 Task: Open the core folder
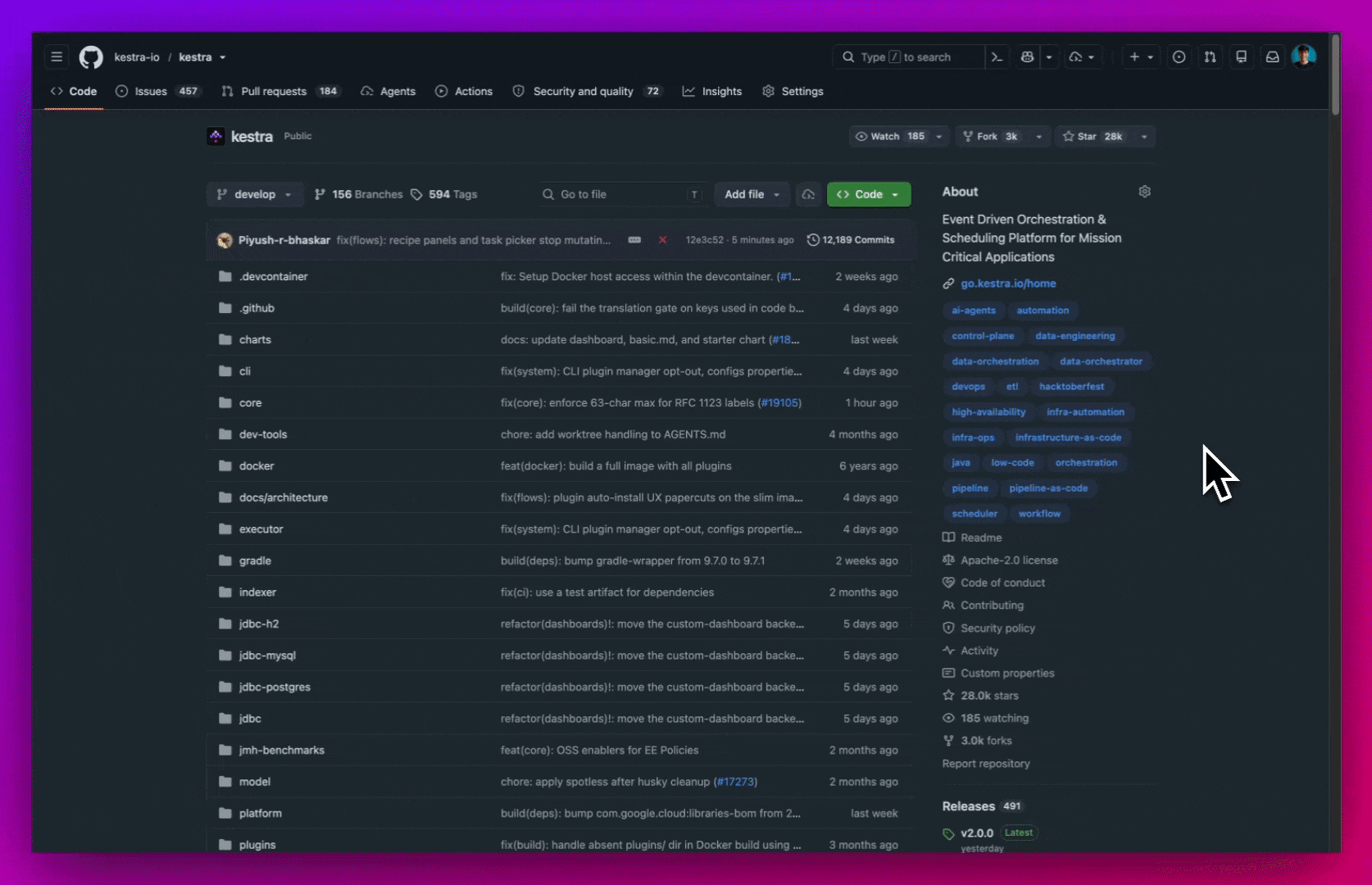250,403
